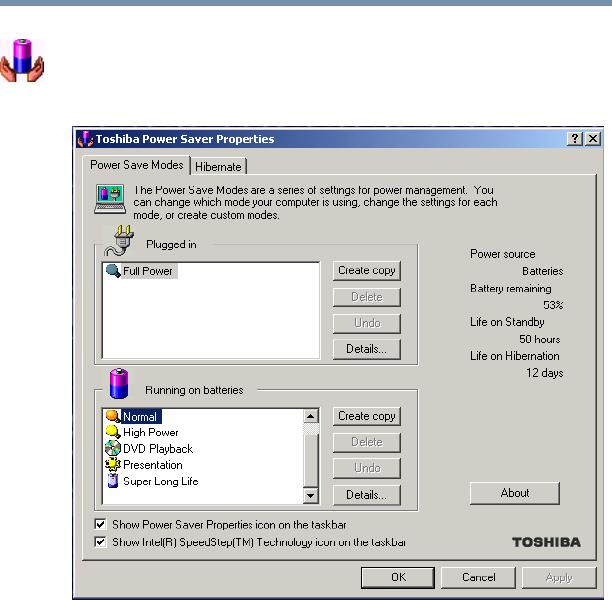The height and width of the screenshot is (600, 612).
Task: Switch to the Hibernate tab
Action: pos(218,167)
